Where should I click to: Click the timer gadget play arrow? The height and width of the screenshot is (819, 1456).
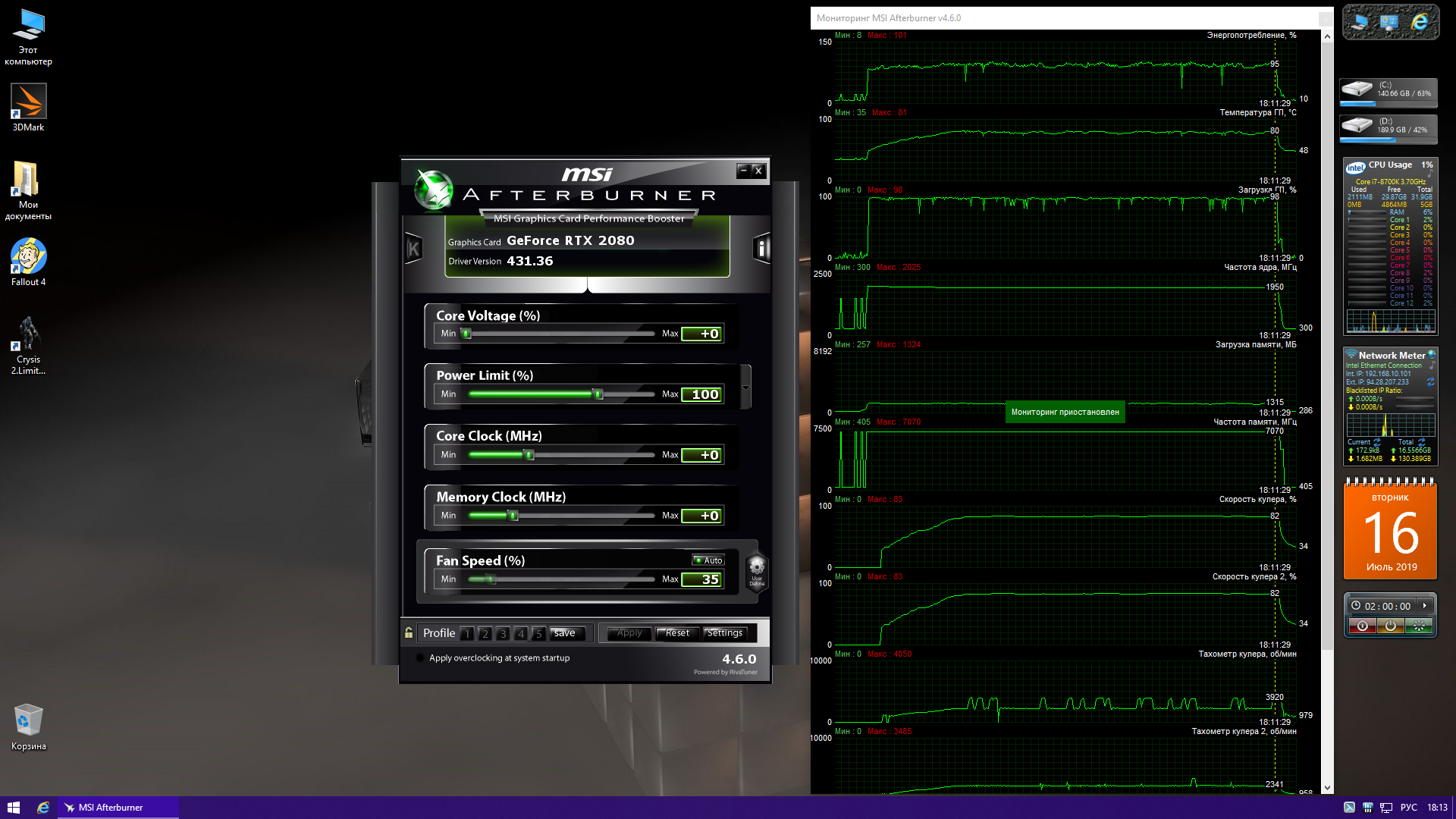click(x=1425, y=606)
